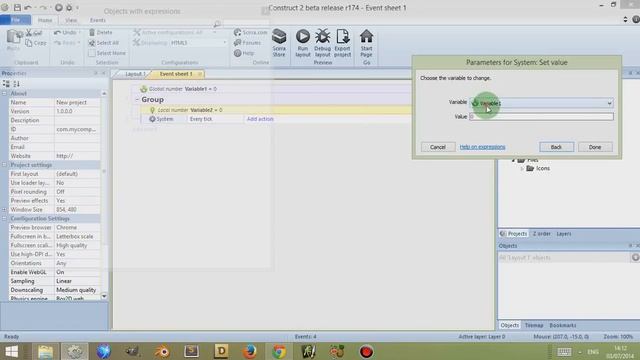Click the Downscaling Medium quality value
Image resolution: width=640 pixels, height=360 pixels.
[x=77, y=290]
